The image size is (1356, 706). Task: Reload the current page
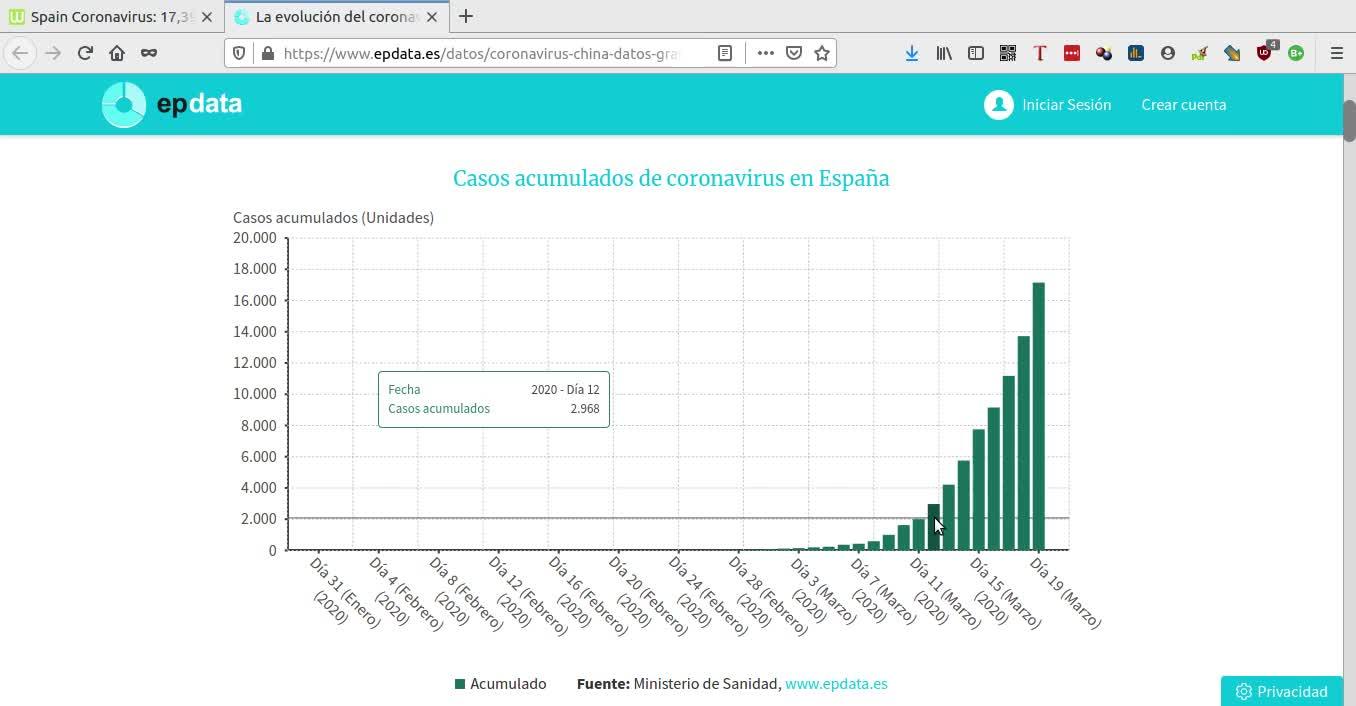[85, 53]
